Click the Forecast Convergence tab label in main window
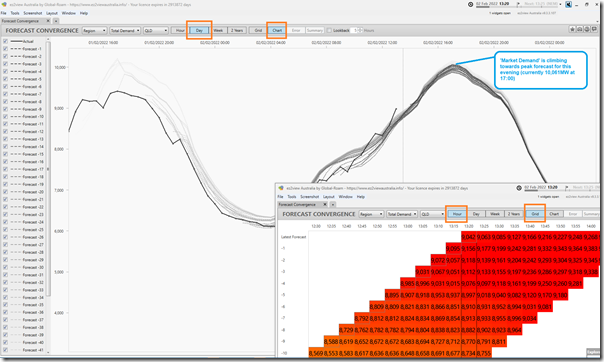The height and width of the screenshot is (362, 604). (x=20, y=21)
